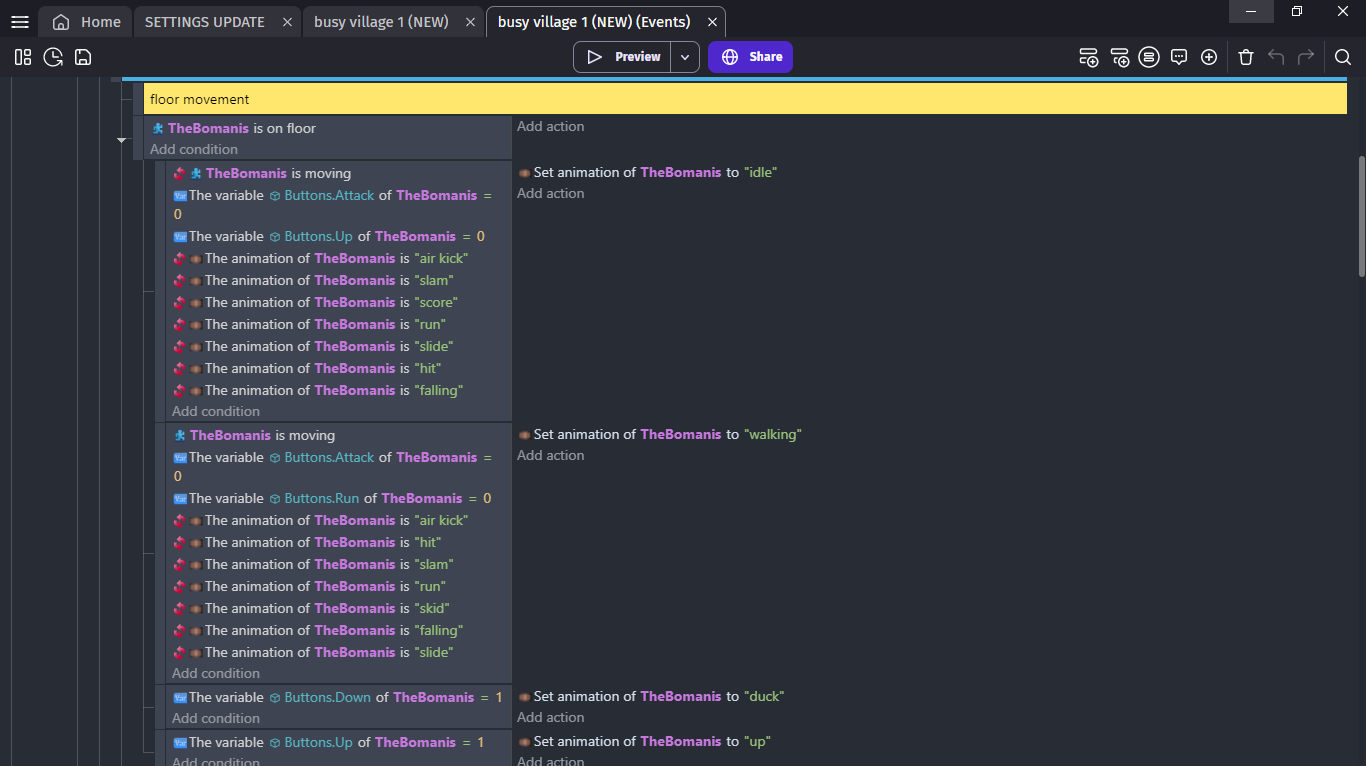Collapse the 'TheBomanis is on floor' event
Screen dimensions: 1366x766
[x=122, y=140]
